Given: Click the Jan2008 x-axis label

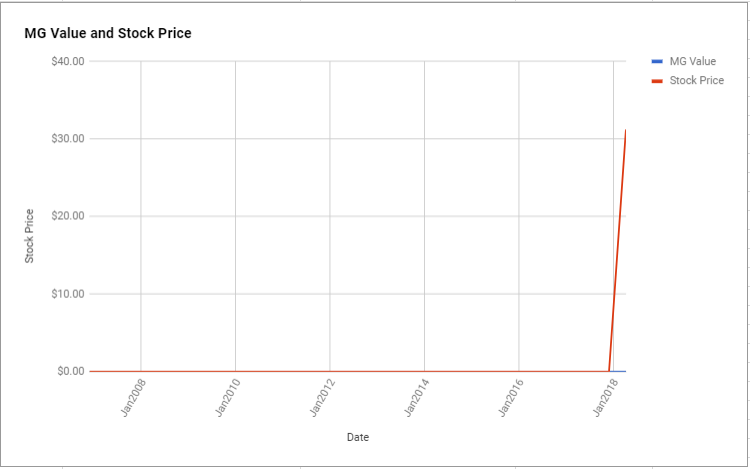Looking at the screenshot, I should (133, 398).
